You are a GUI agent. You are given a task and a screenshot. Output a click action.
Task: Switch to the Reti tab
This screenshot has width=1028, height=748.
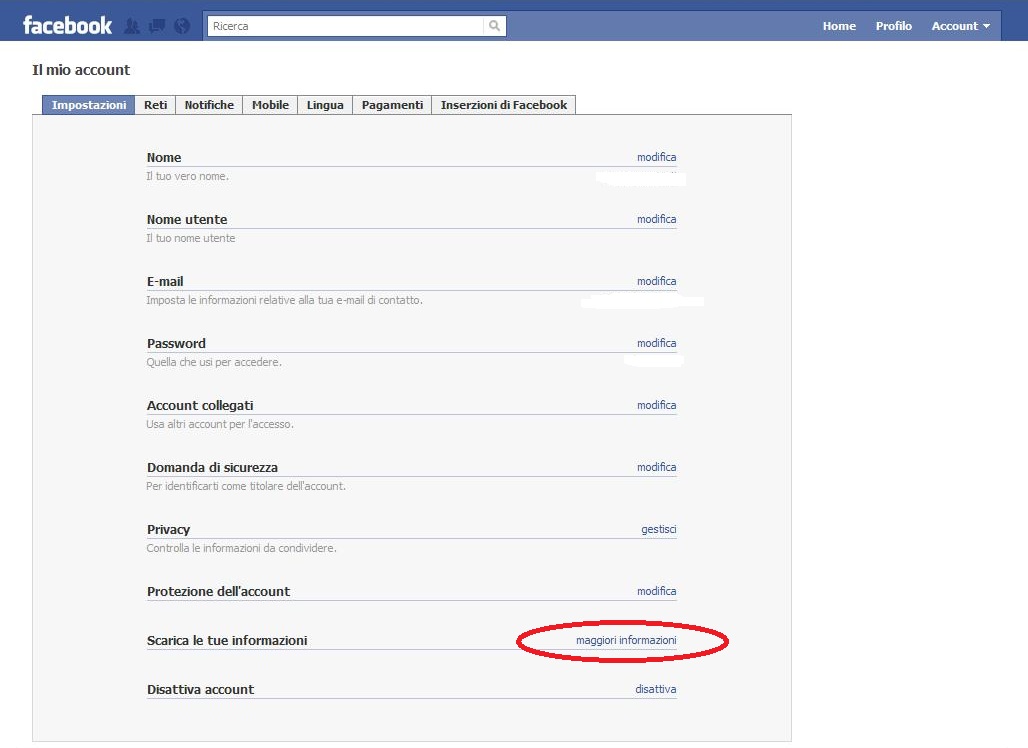tap(156, 105)
